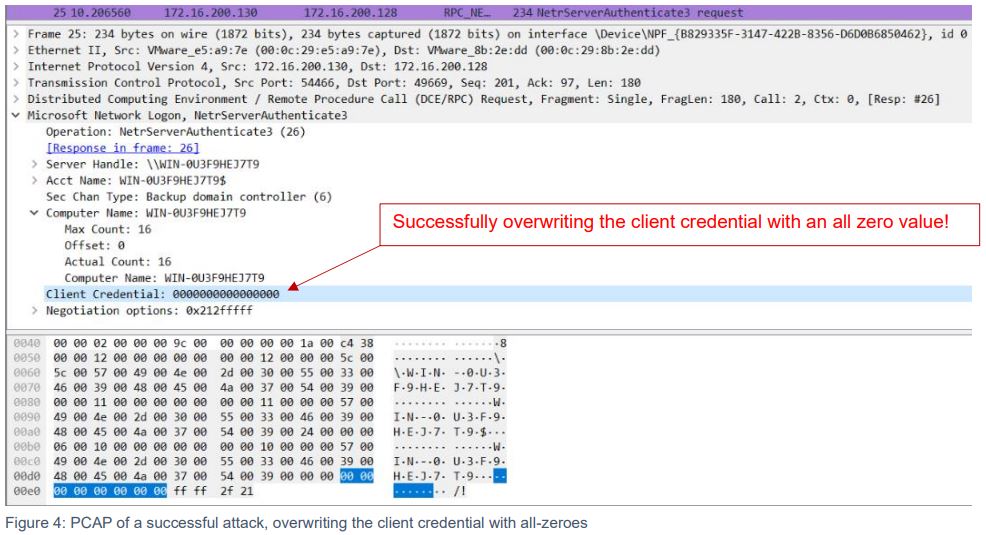This screenshot has width=986, height=535.
Task: Click hex offset 00e0 row
Action: [x=27, y=491]
